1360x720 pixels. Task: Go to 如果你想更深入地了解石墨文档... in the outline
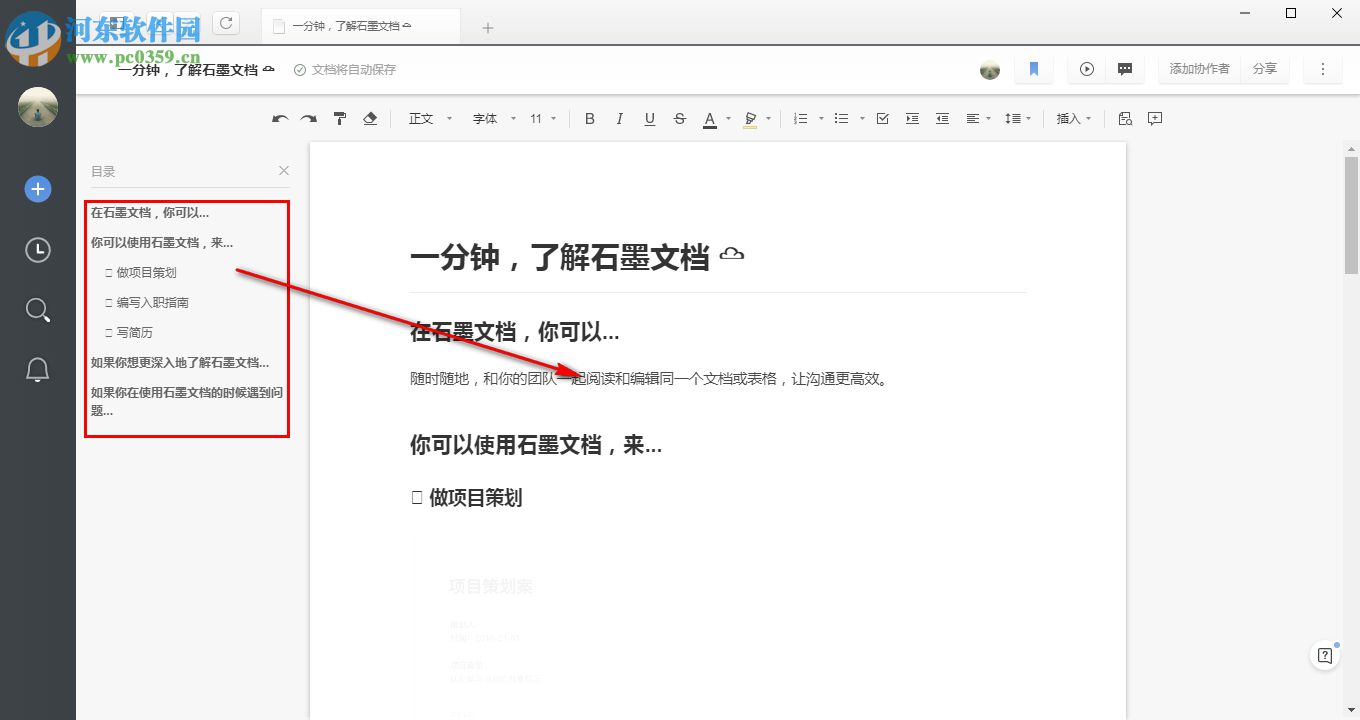(x=180, y=363)
